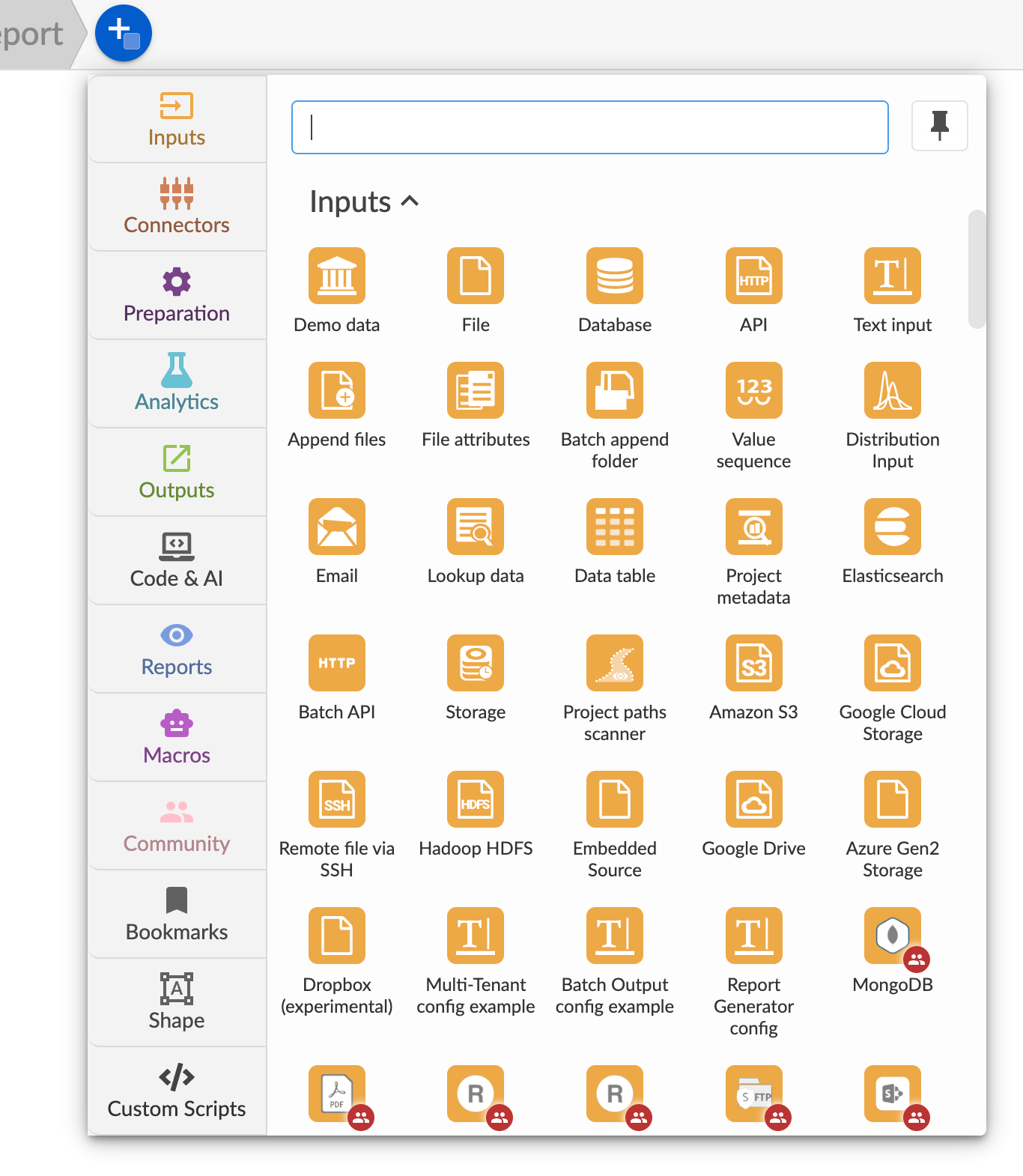This screenshot has height=1176, width=1023.
Task: Open the Inputs category tab
Action: [177, 120]
